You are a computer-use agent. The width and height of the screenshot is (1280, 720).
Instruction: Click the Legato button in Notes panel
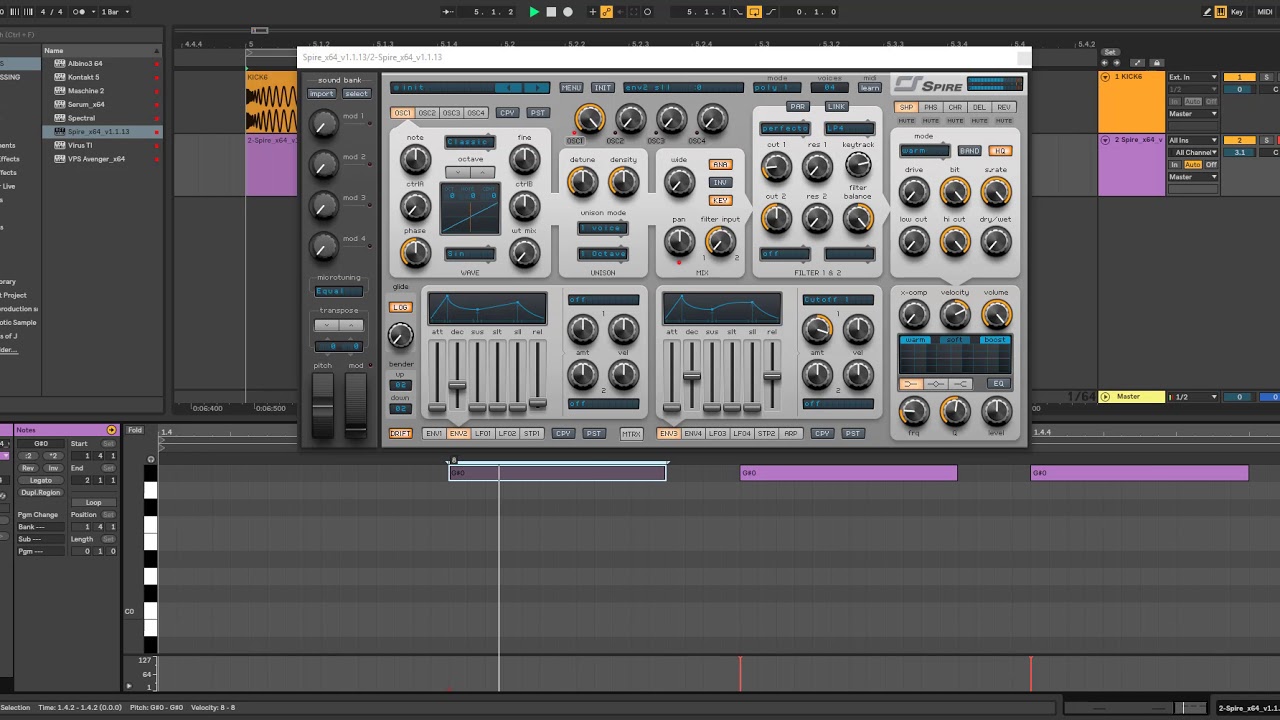point(41,480)
